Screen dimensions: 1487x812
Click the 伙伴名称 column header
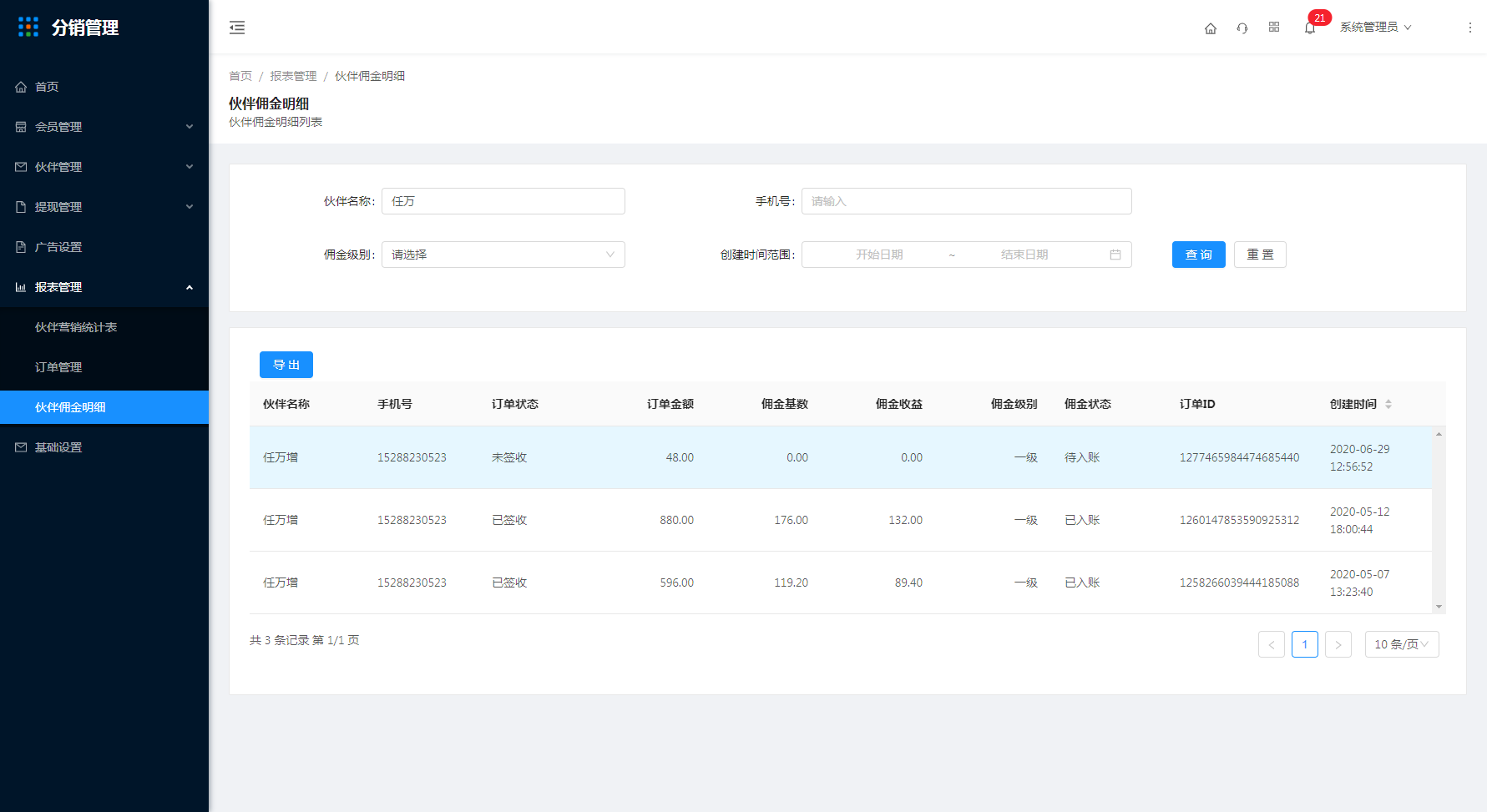(286, 404)
